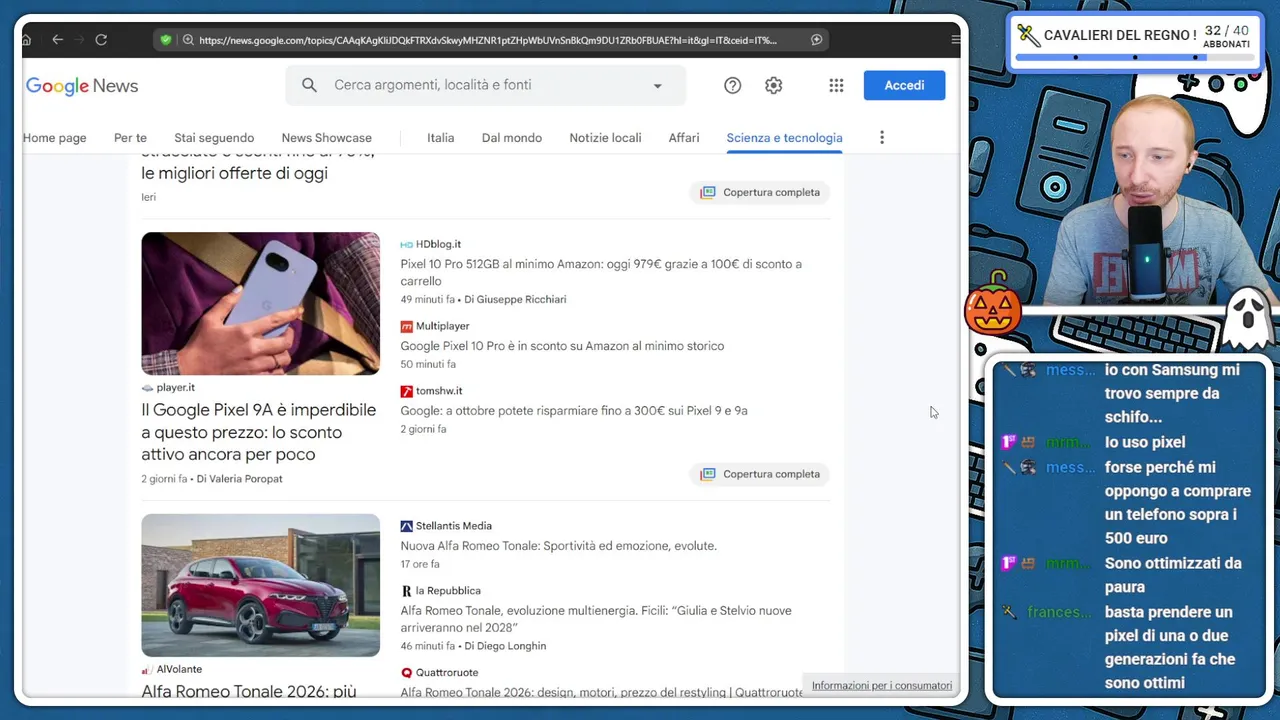Click the player.it source logo
Image resolution: width=1280 pixels, height=720 pixels.
tap(147, 388)
